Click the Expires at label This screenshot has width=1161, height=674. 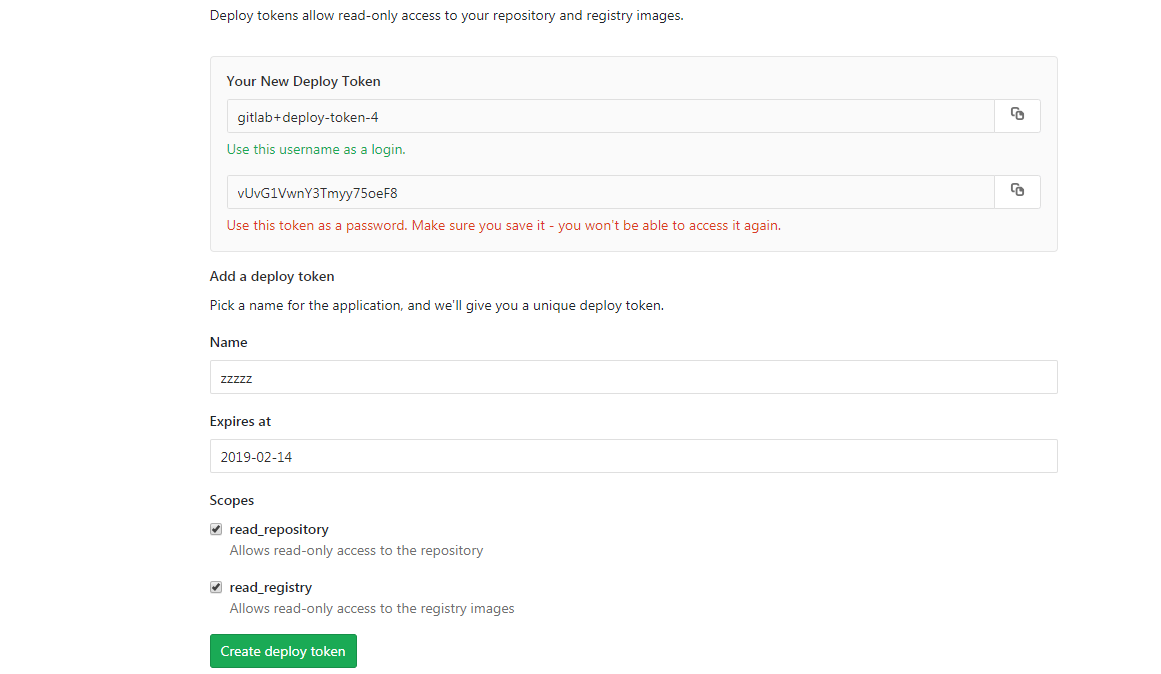[x=240, y=421]
